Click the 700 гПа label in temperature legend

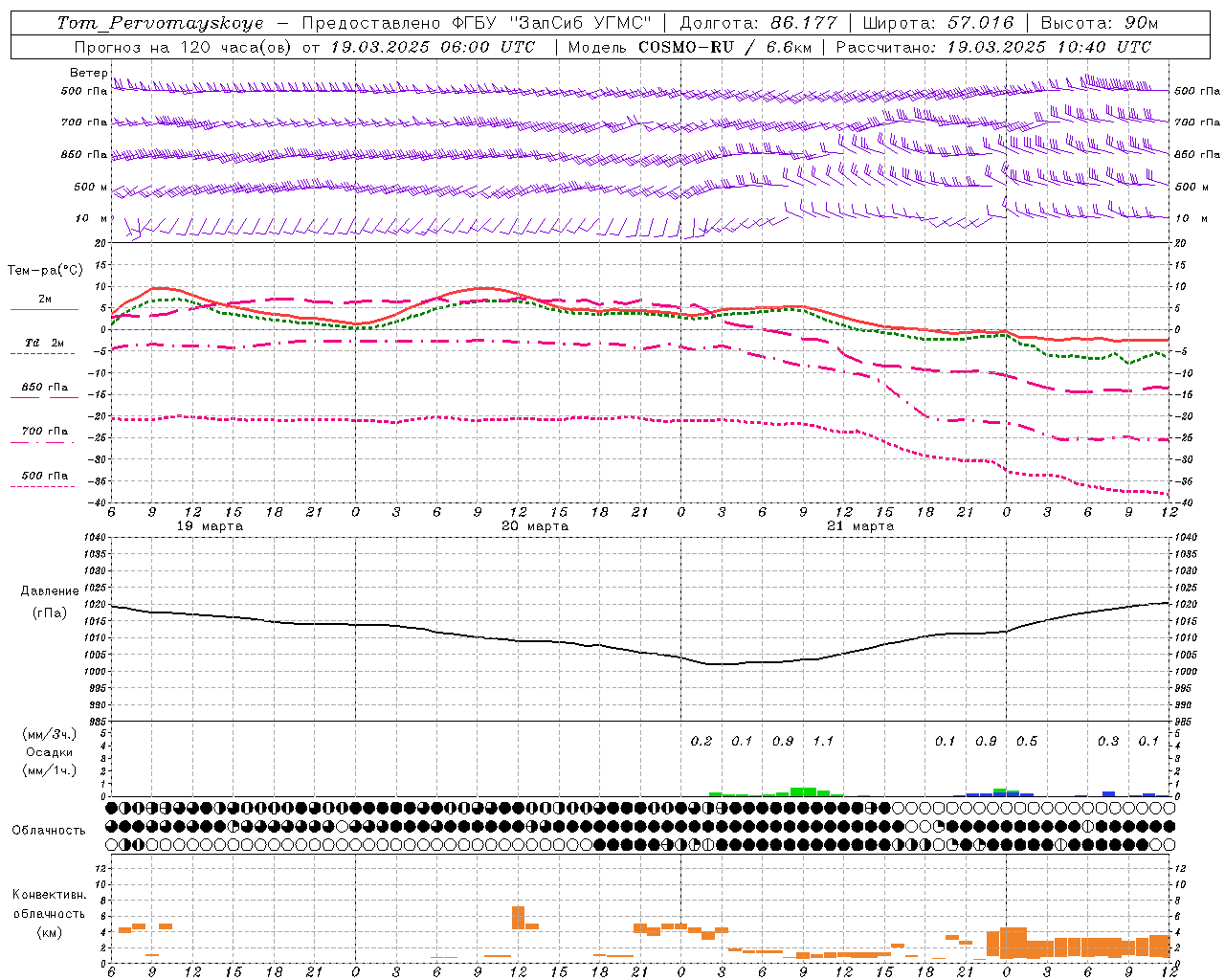pyautogui.click(x=44, y=431)
